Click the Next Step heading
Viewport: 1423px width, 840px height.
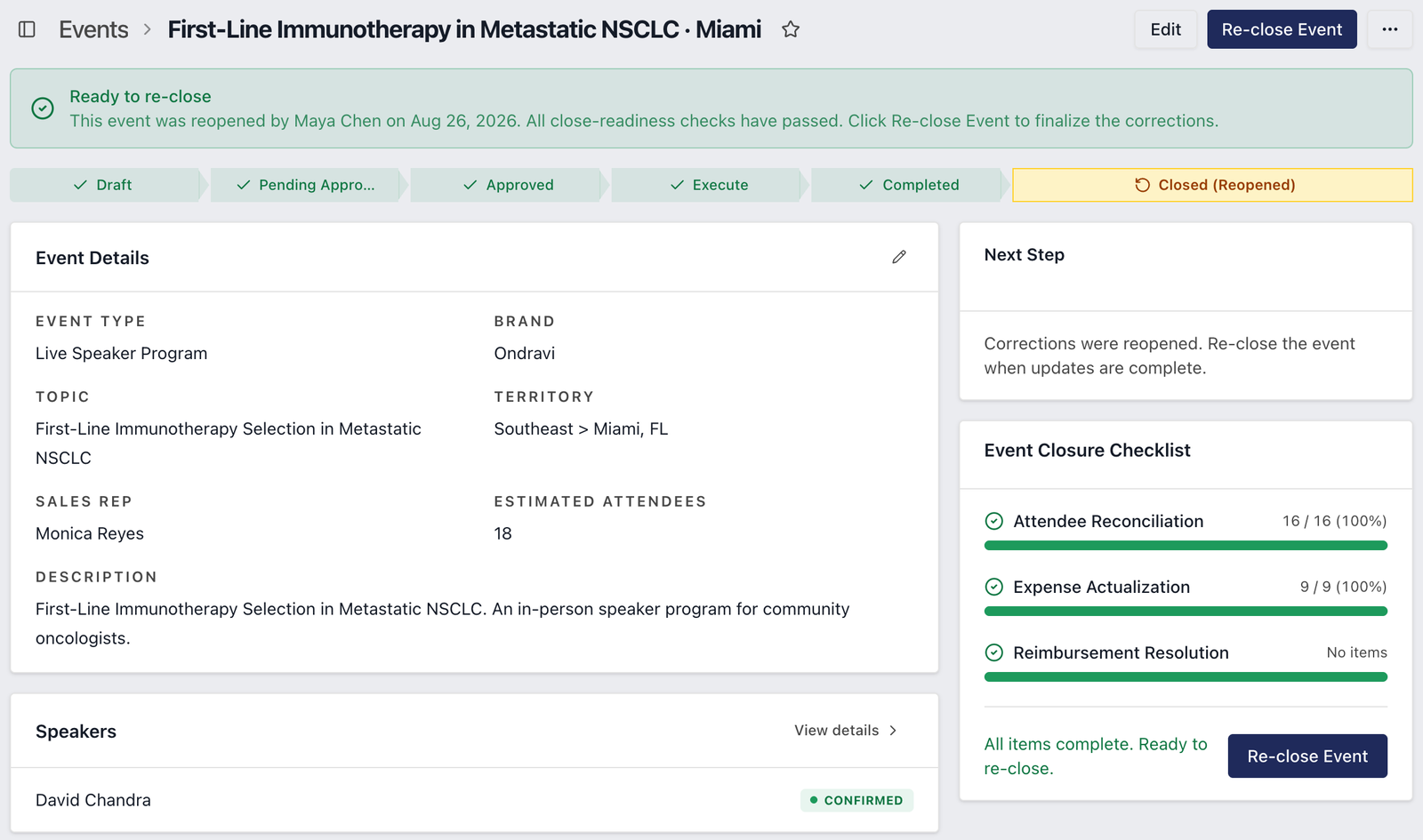pyautogui.click(x=1024, y=254)
